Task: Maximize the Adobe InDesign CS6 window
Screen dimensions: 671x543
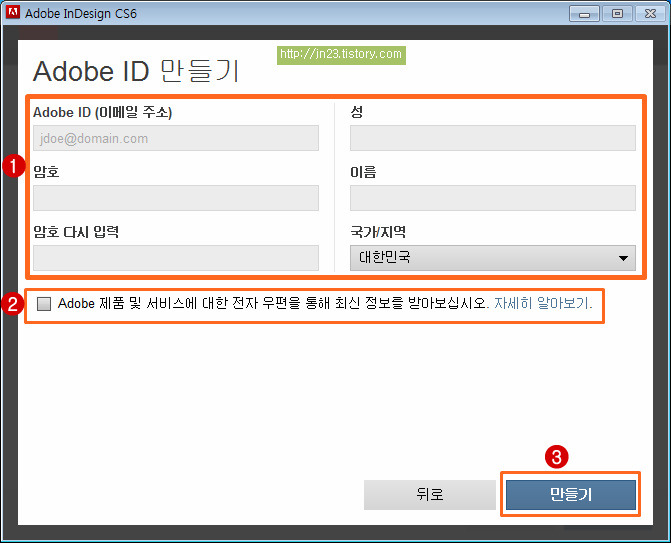Action: click(617, 14)
